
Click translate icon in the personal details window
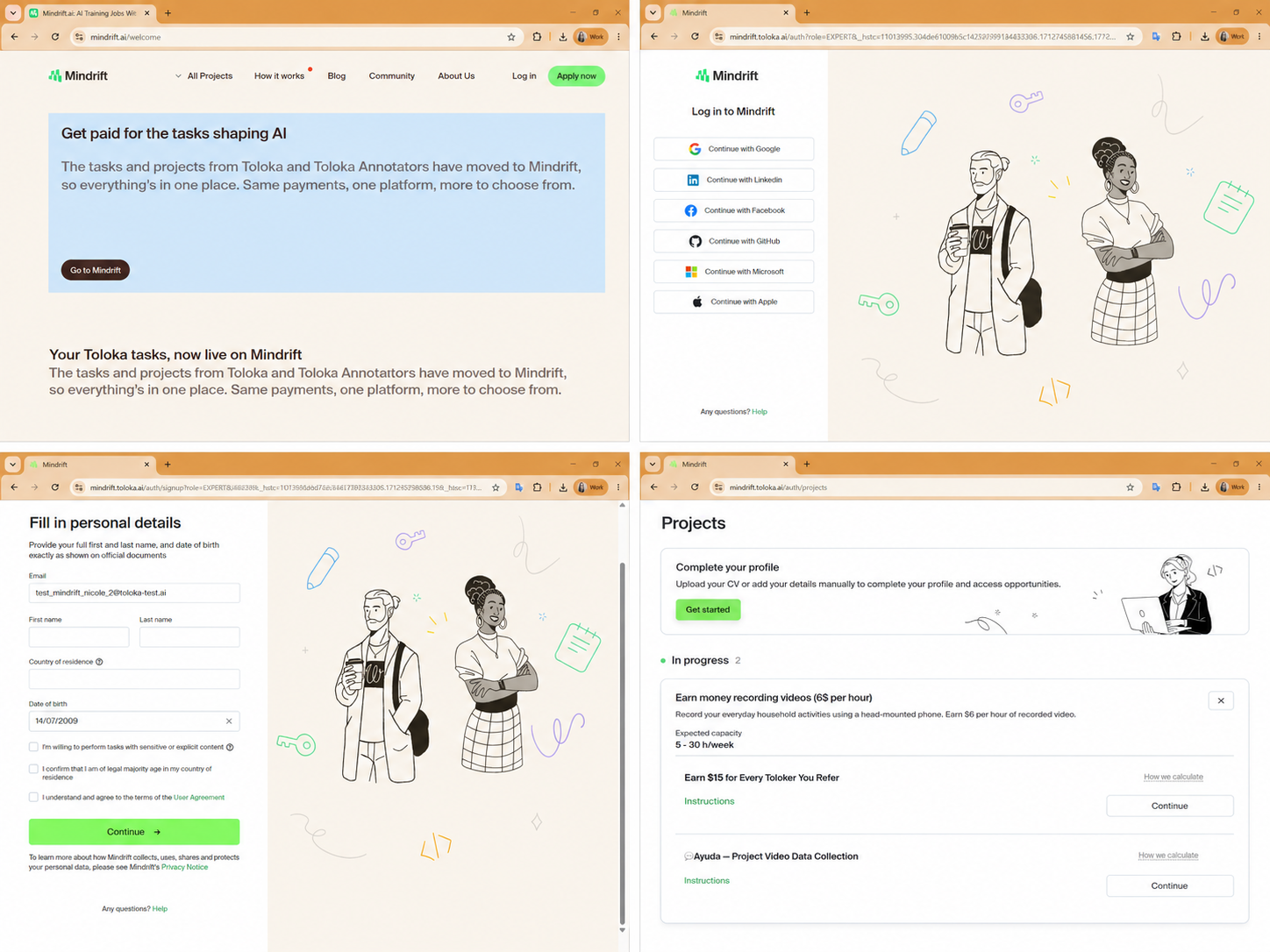click(518, 487)
